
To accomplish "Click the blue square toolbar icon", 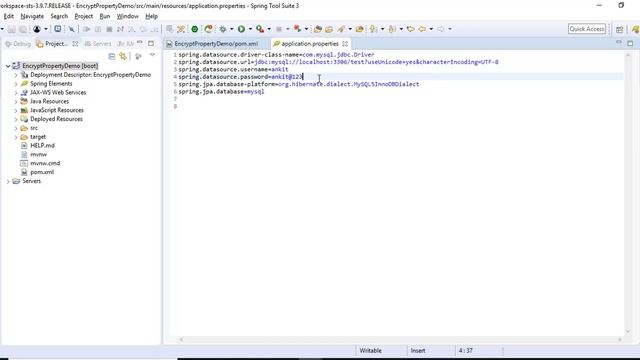I will pyautogui.click(x=58, y=29).
